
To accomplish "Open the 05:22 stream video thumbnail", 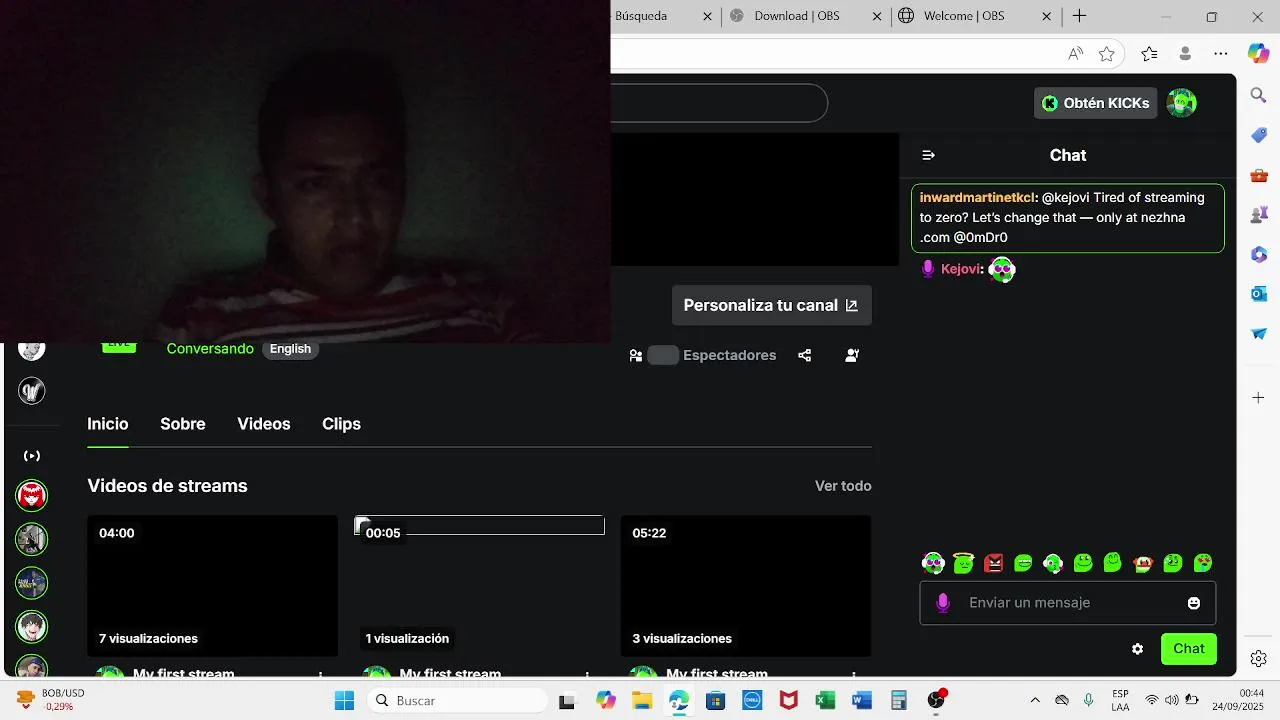I will 746,586.
